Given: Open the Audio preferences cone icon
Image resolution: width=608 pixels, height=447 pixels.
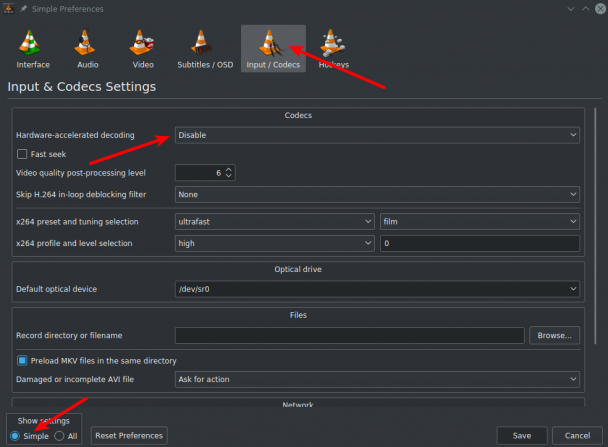Looking at the screenshot, I should click(85, 42).
